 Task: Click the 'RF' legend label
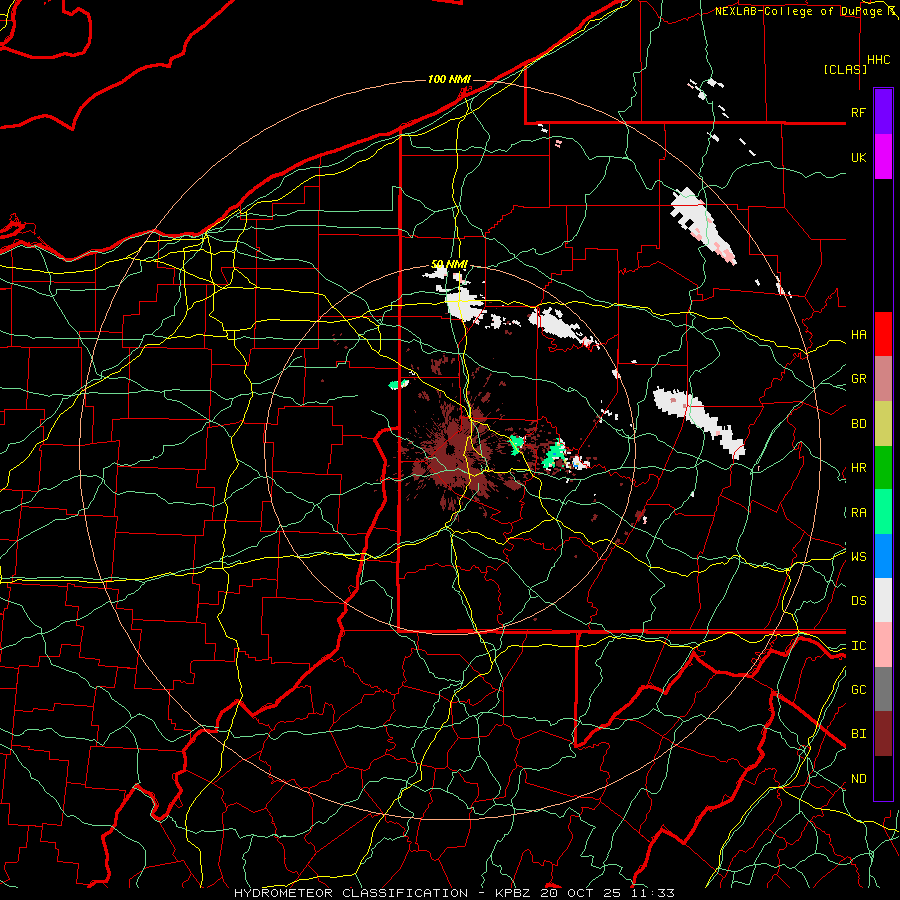click(858, 112)
